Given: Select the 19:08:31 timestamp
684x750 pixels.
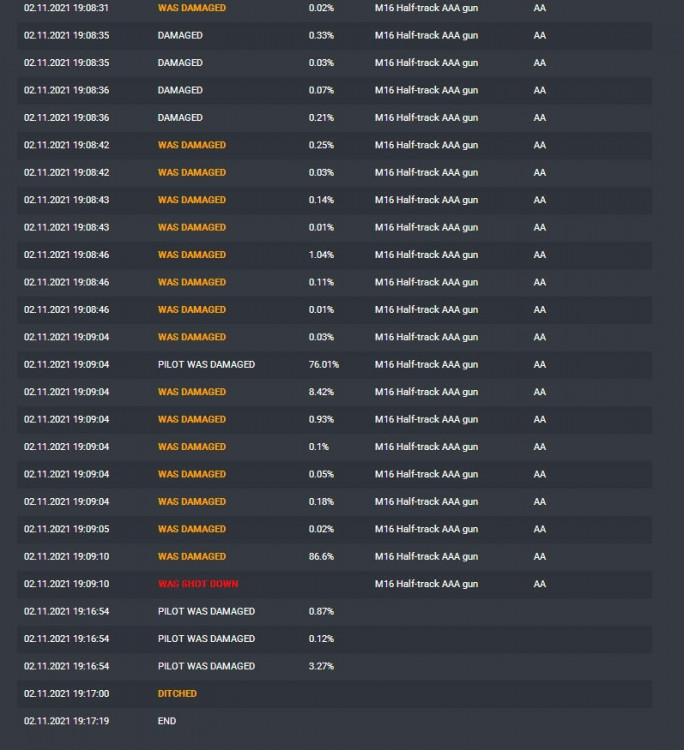Looking at the screenshot, I should click(x=66, y=8).
